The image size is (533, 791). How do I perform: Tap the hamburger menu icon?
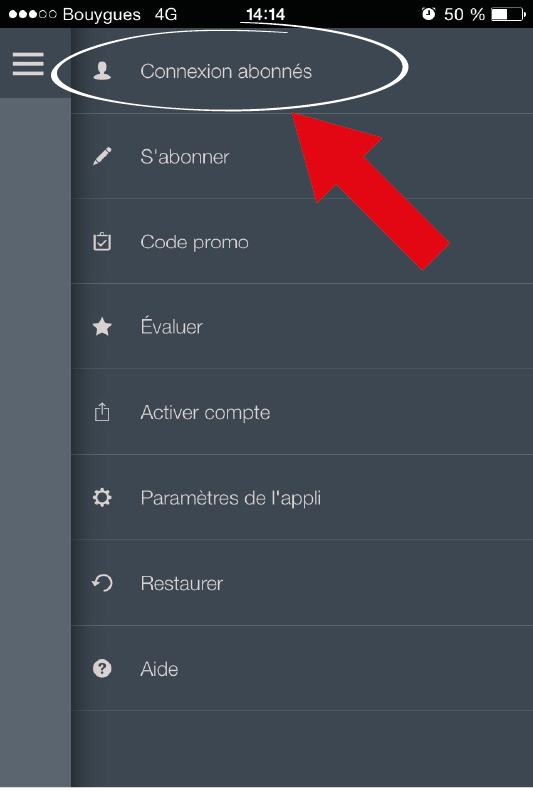point(28,64)
